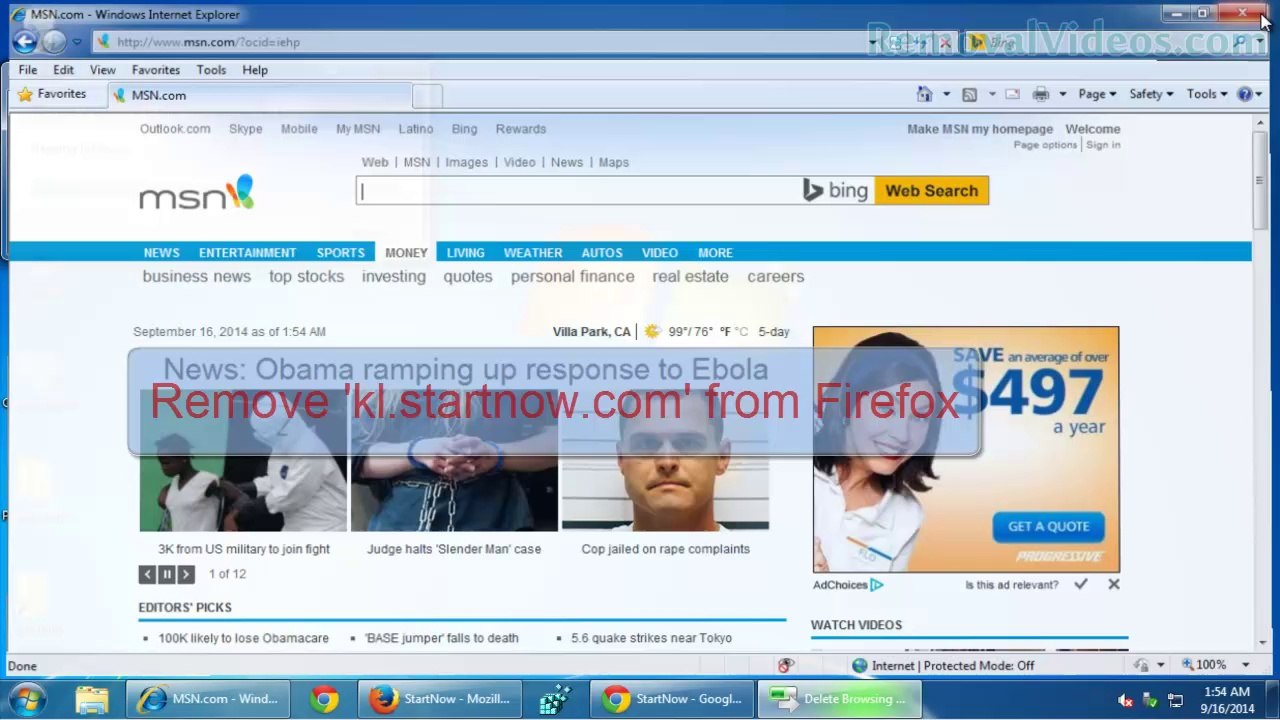The height and width of the screenshot is (720, 1280).
Task: Click the Bing search input field
Action: 579,191
